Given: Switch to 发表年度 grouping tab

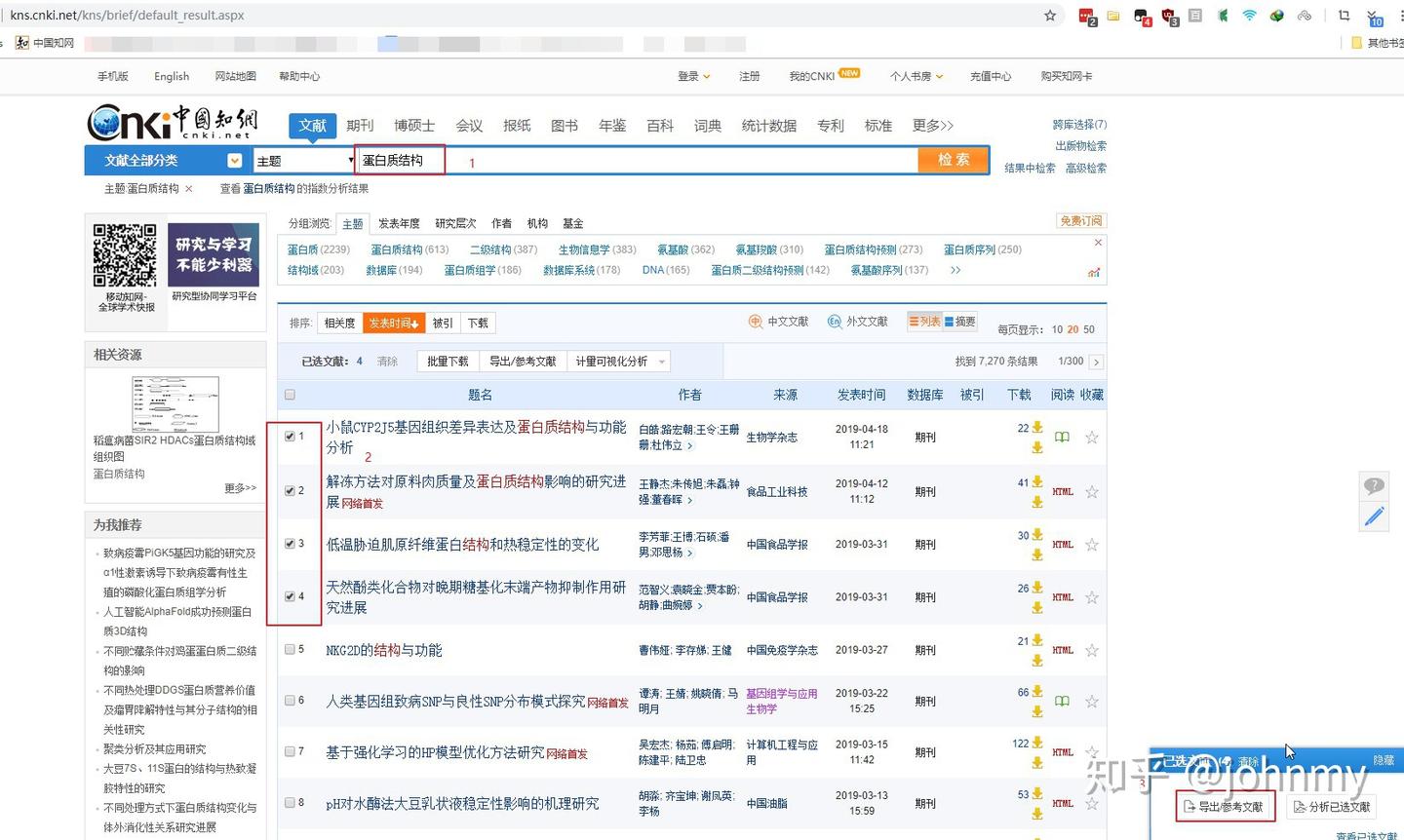Looking at the screenshot, I should pos(398,223).
